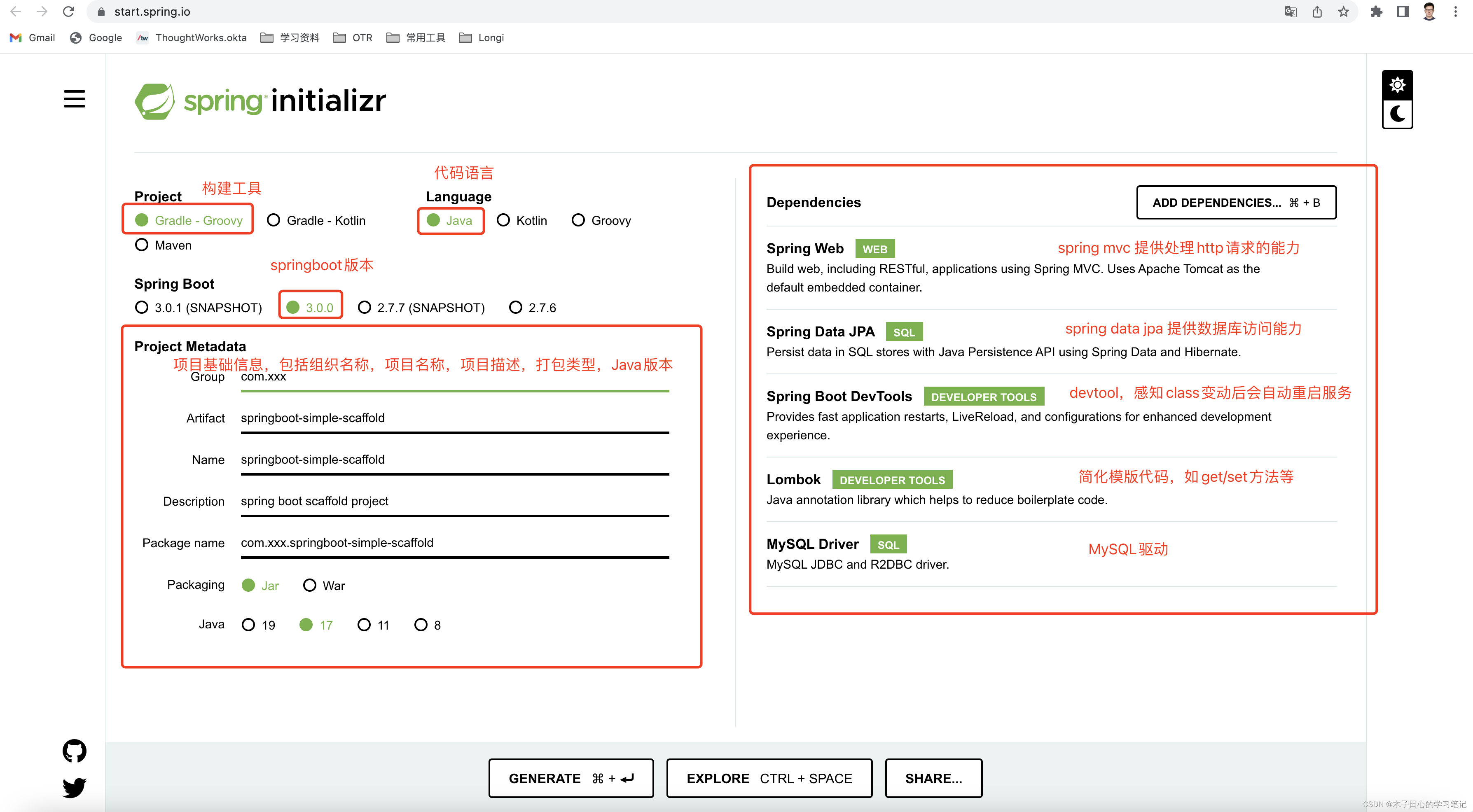The width and height of the screenshot is (1473, 812).
Task: Open the GitHub link icon
Action: pyautogui.click(x=74, y=751)
